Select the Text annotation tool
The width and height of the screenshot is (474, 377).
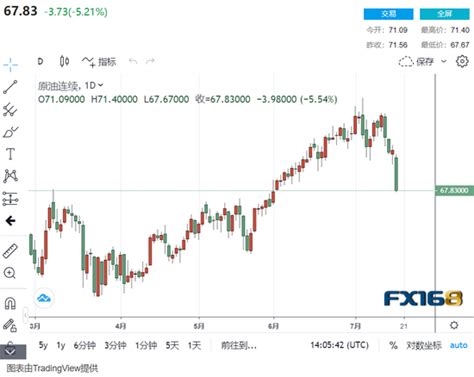point(10,154)
